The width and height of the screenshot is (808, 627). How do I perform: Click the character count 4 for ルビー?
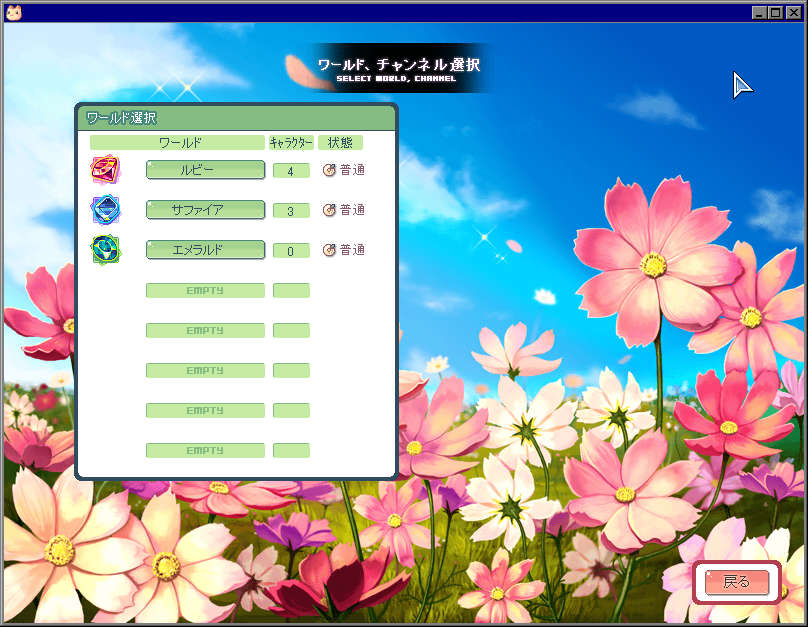point(291,171)
